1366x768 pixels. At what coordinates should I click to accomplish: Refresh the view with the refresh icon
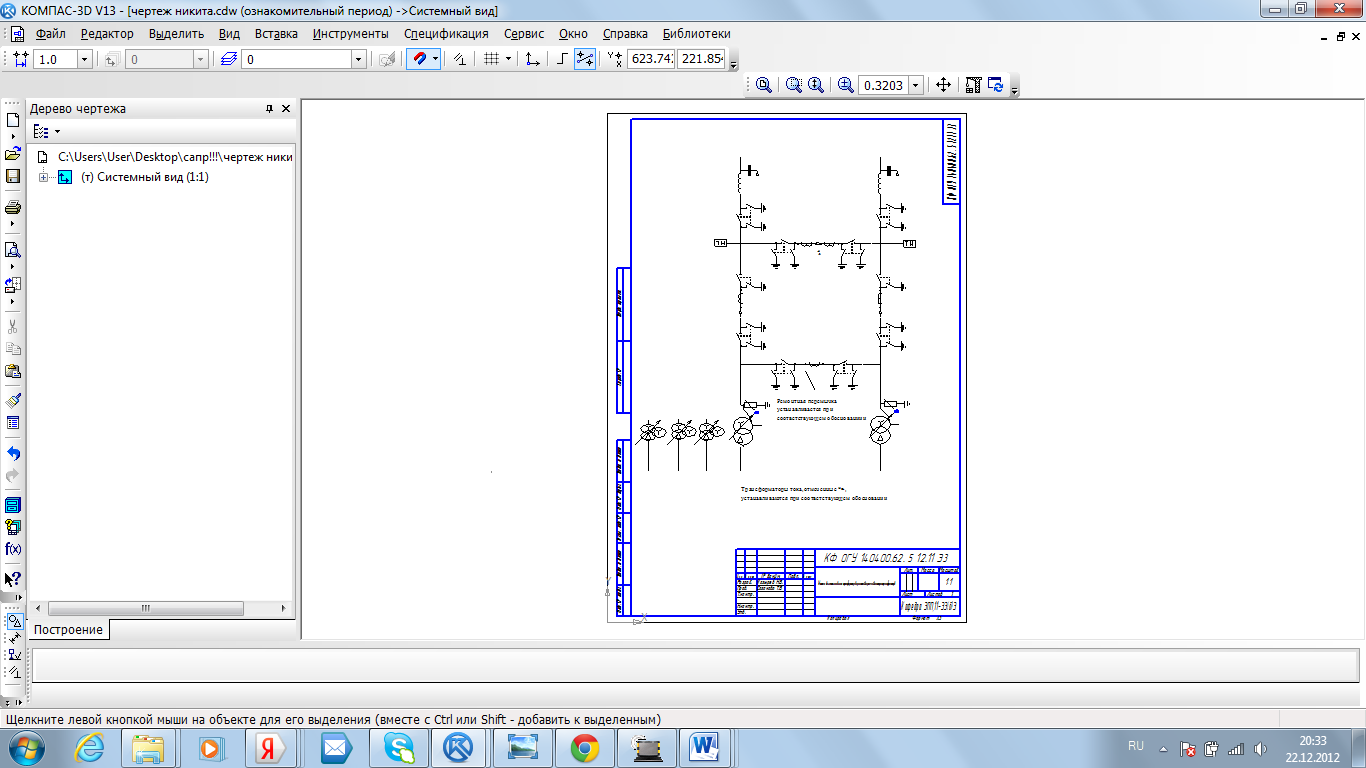[x=995, y=86]
